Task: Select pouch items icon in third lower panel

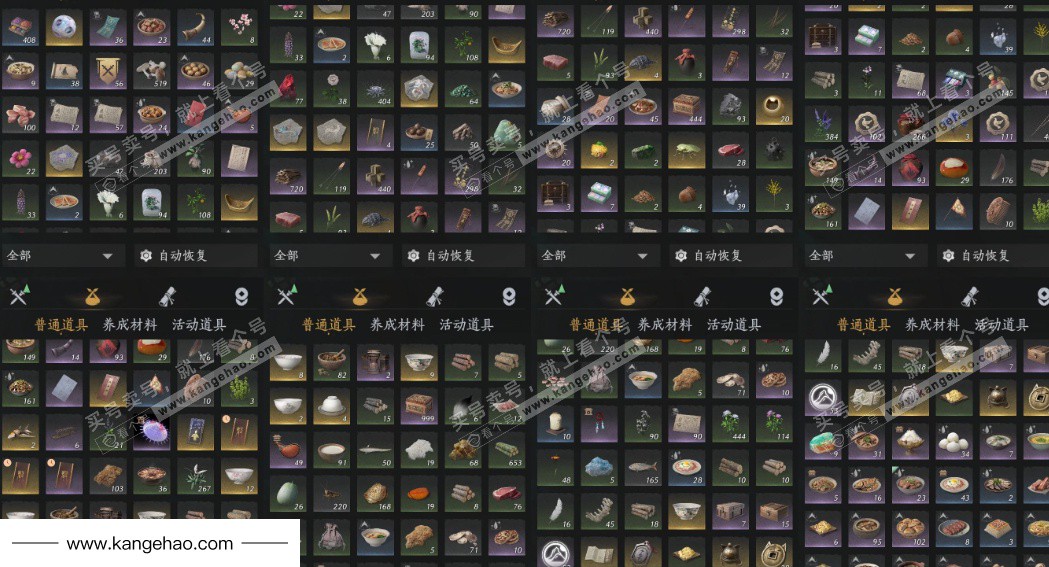Action: 627,296
